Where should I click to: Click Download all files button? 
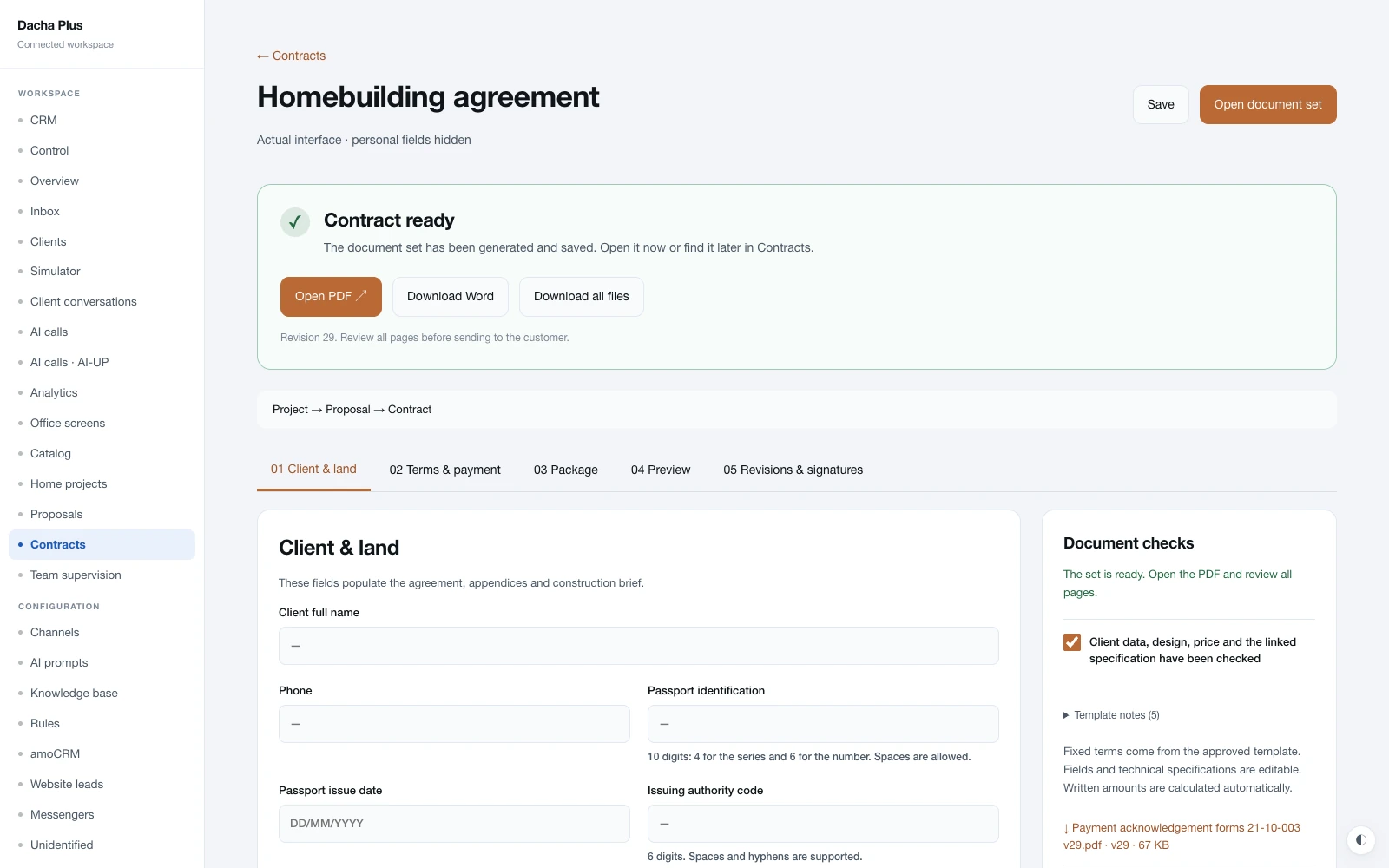(x=582, y=297)
